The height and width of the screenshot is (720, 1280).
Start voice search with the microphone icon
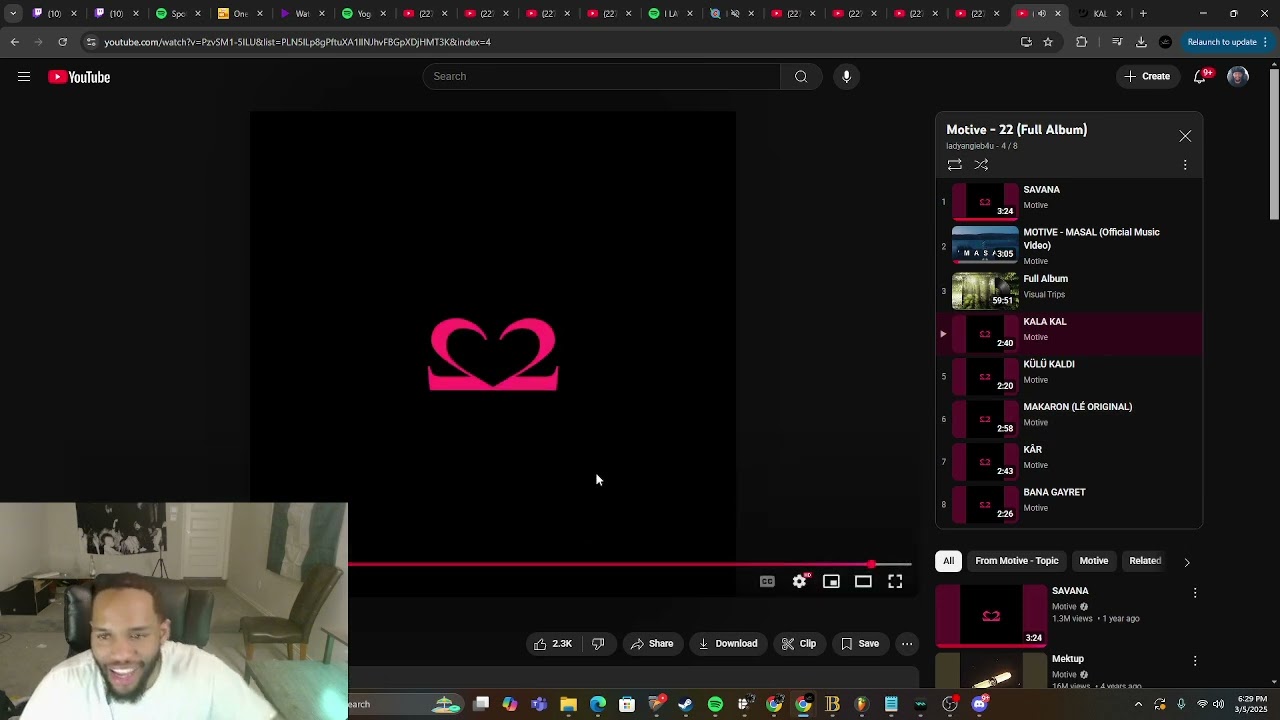(846, 77)
